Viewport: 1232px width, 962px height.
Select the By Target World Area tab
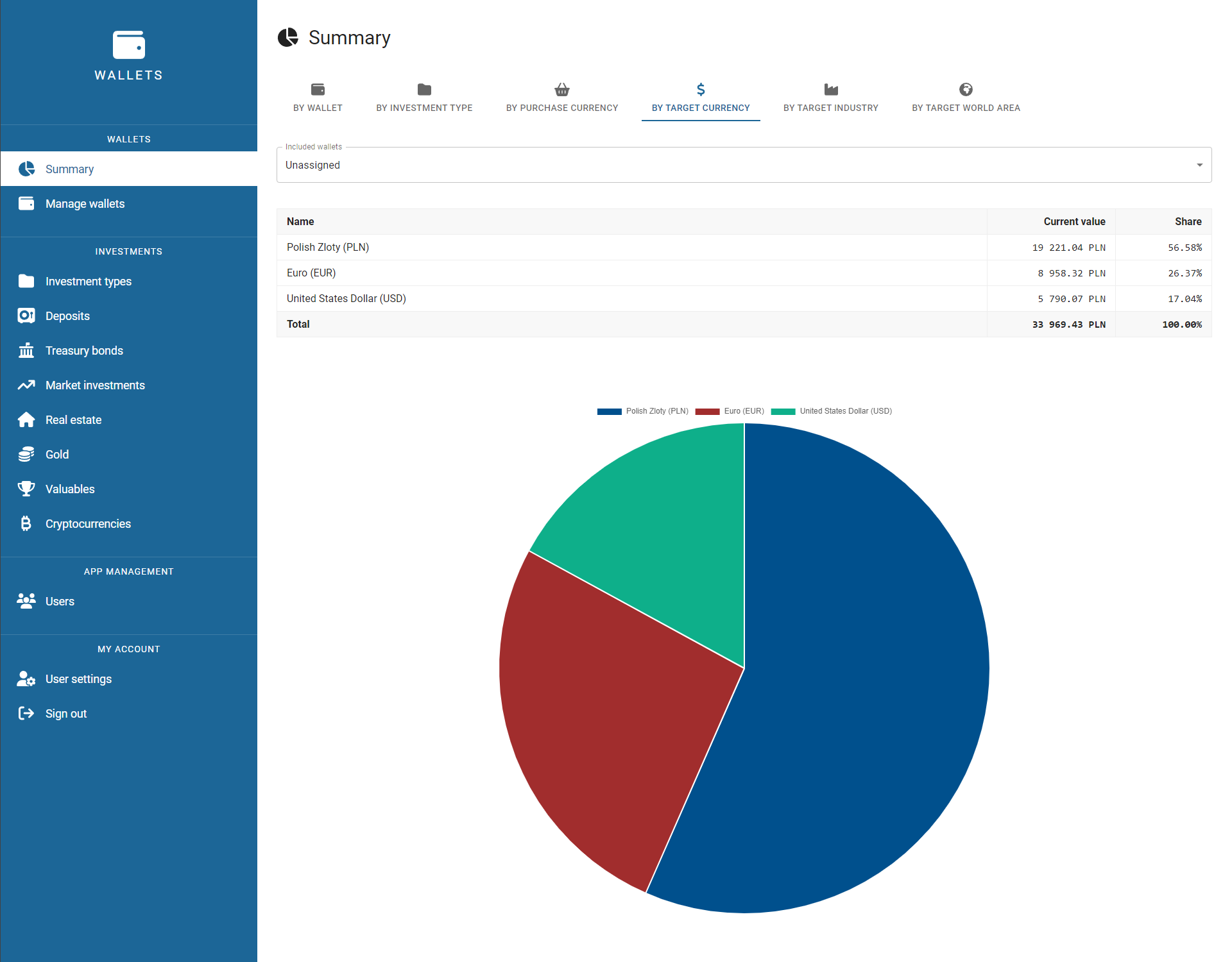tap(966, 99)
